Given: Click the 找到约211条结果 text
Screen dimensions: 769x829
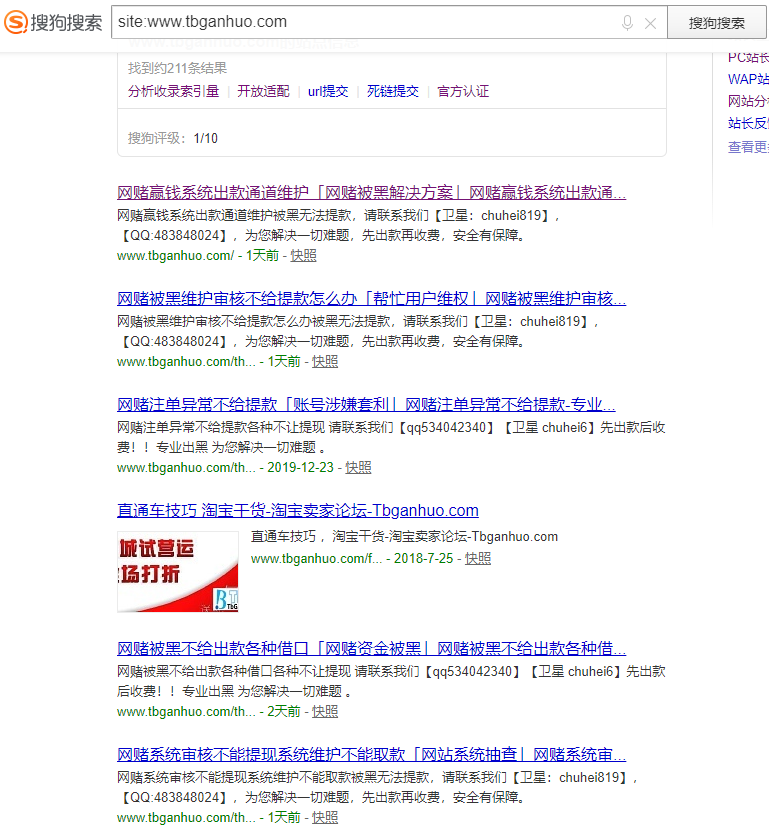Looking at the screenshot, I should 178,68.
